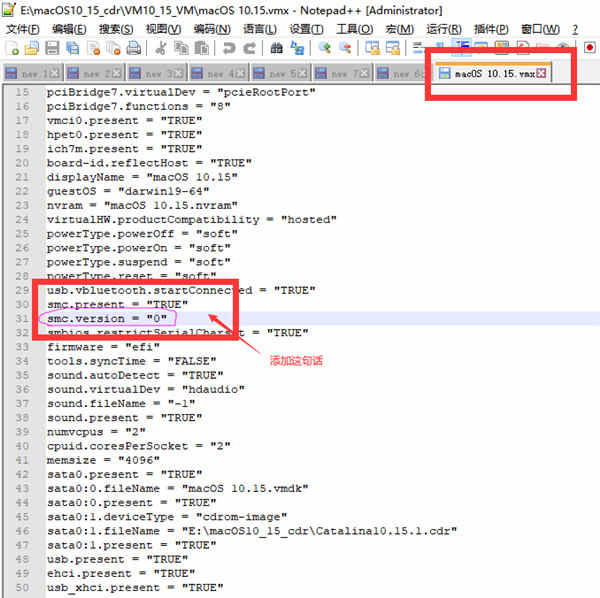This screenshot has height=598, width=600.
Task: Switch to the new 4 tab
Action: click(x=218, y=73)
